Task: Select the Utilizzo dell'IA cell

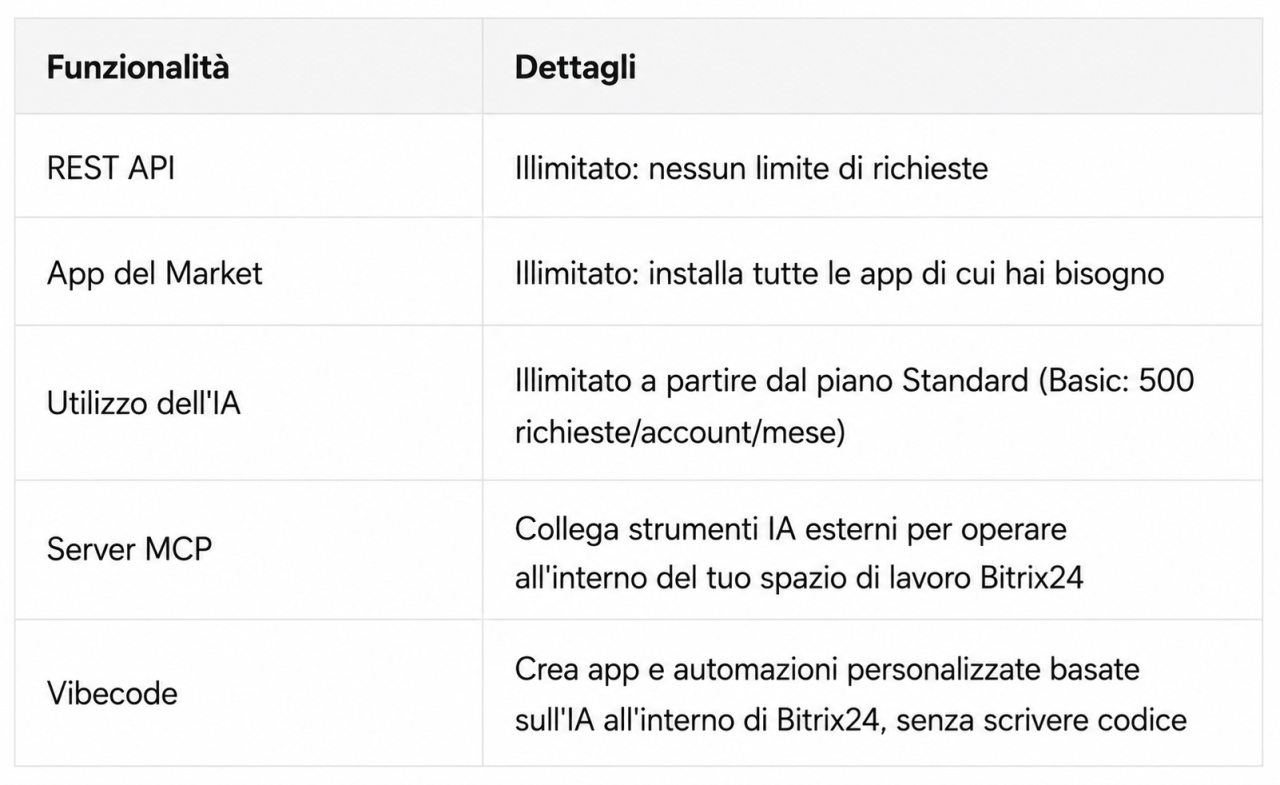Action: coord(144,405)
